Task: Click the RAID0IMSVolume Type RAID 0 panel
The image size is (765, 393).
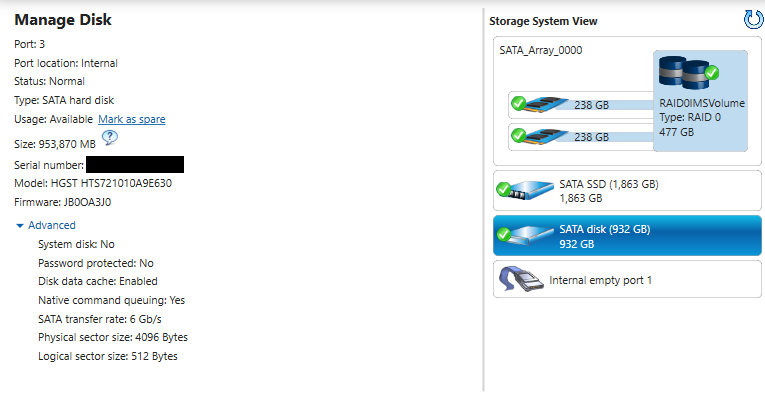Action: [700, 101]
